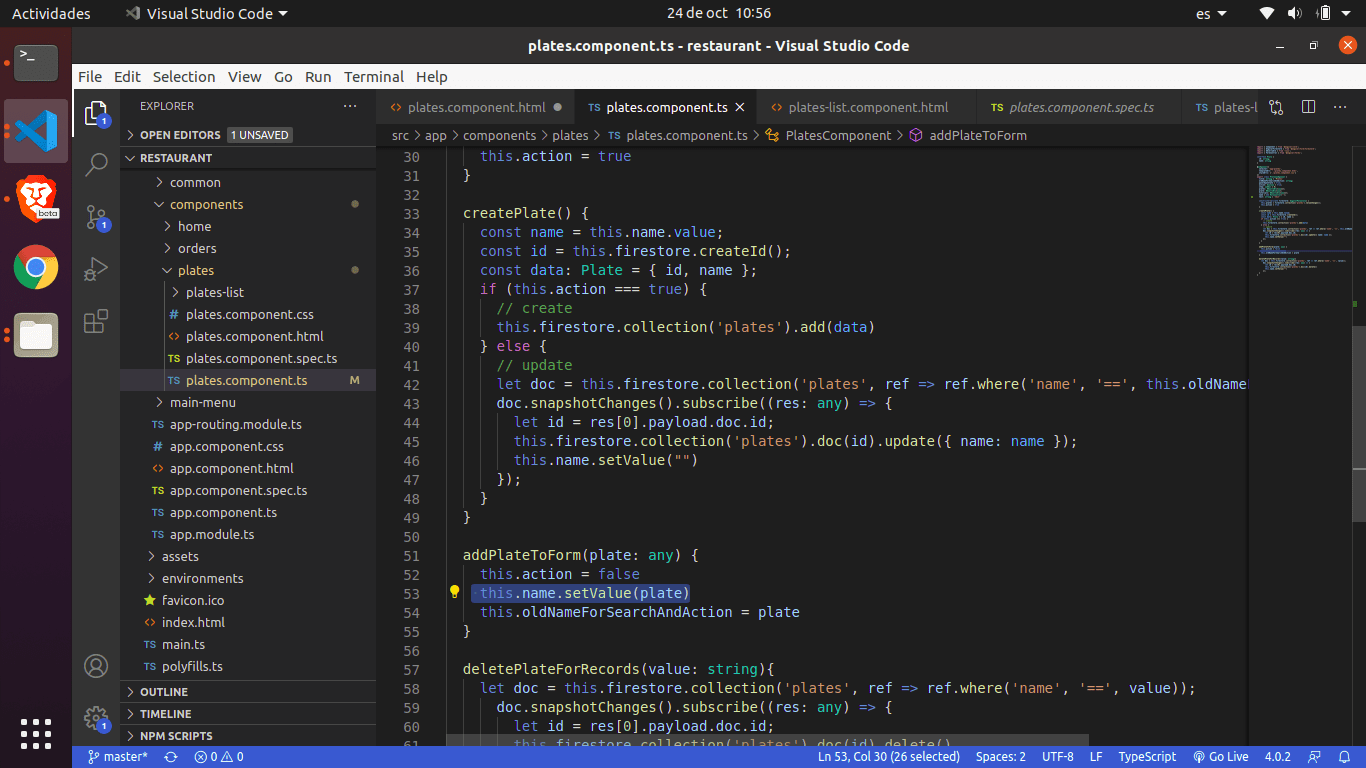Click the Go Live status bar button
Viewport: 1366px width, 768px height.
(x=1220, y=757)
